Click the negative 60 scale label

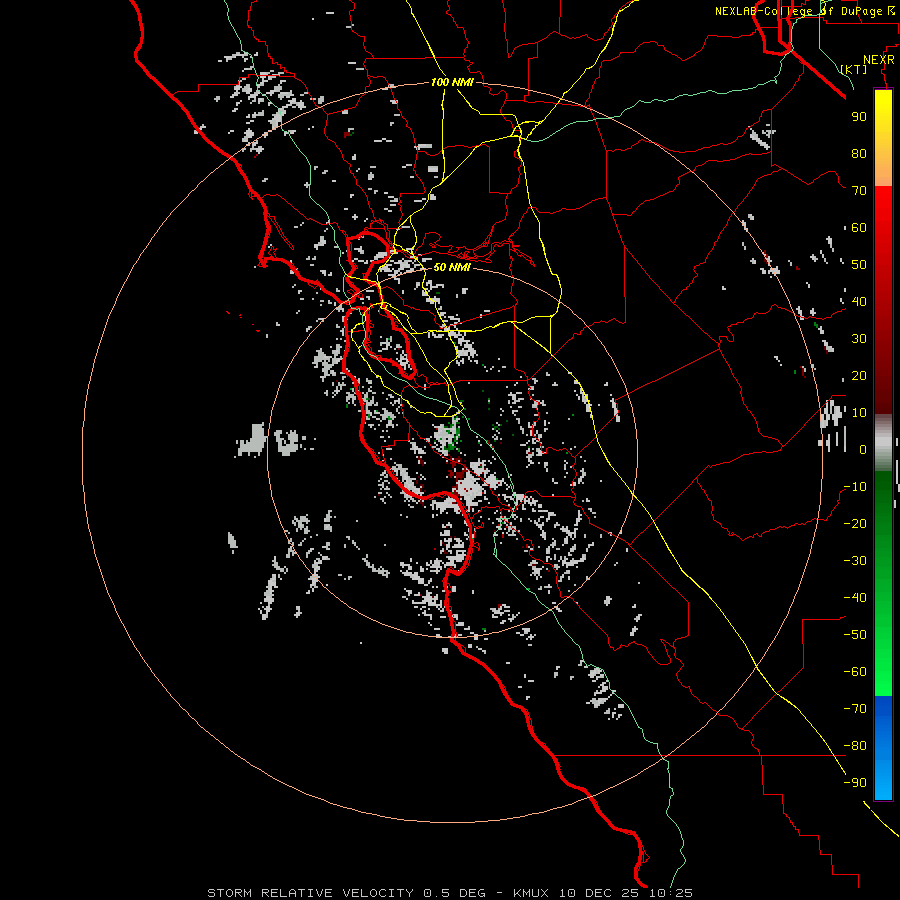point(855,672)
